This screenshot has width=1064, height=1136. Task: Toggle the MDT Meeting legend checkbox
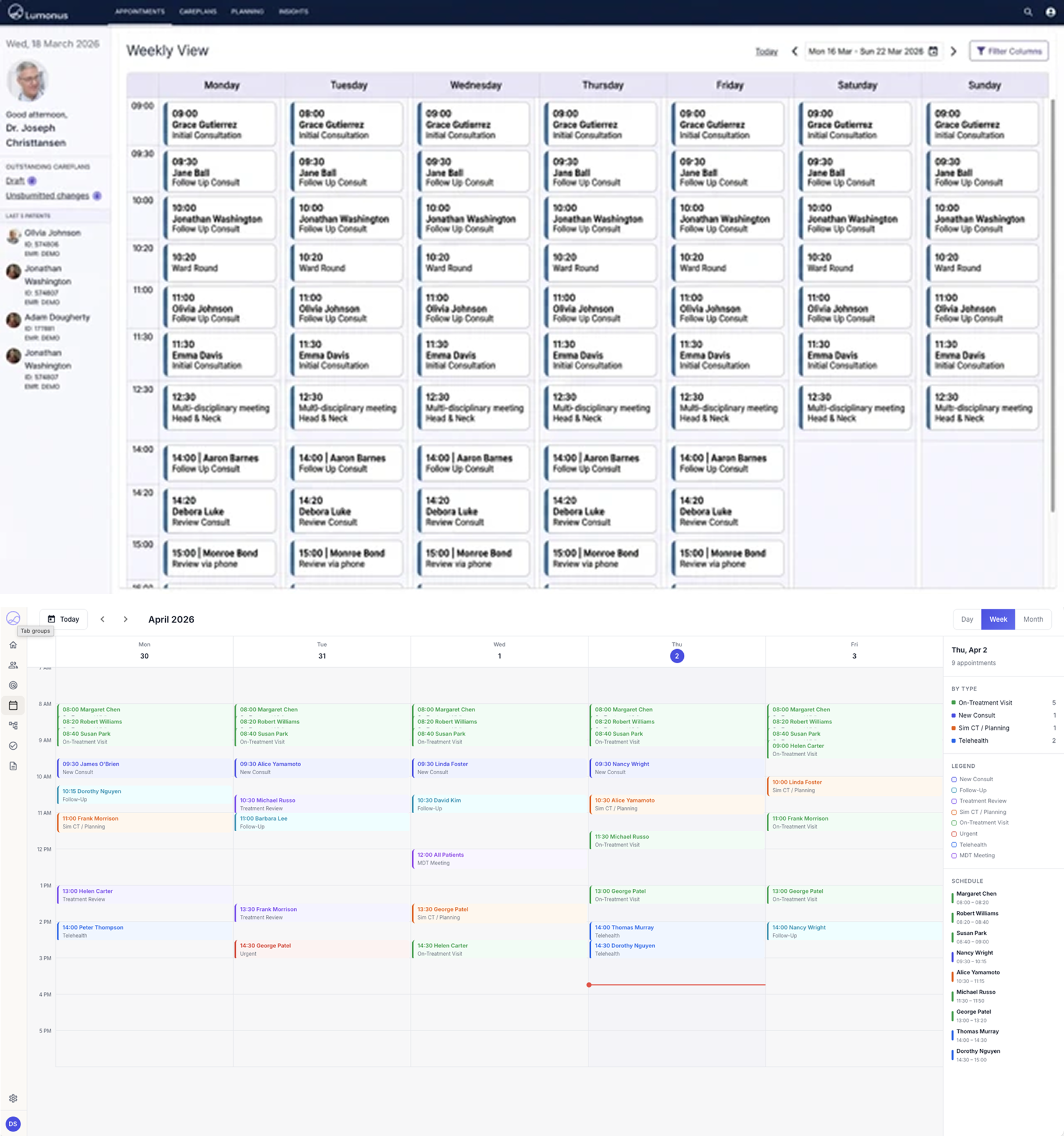954,856
